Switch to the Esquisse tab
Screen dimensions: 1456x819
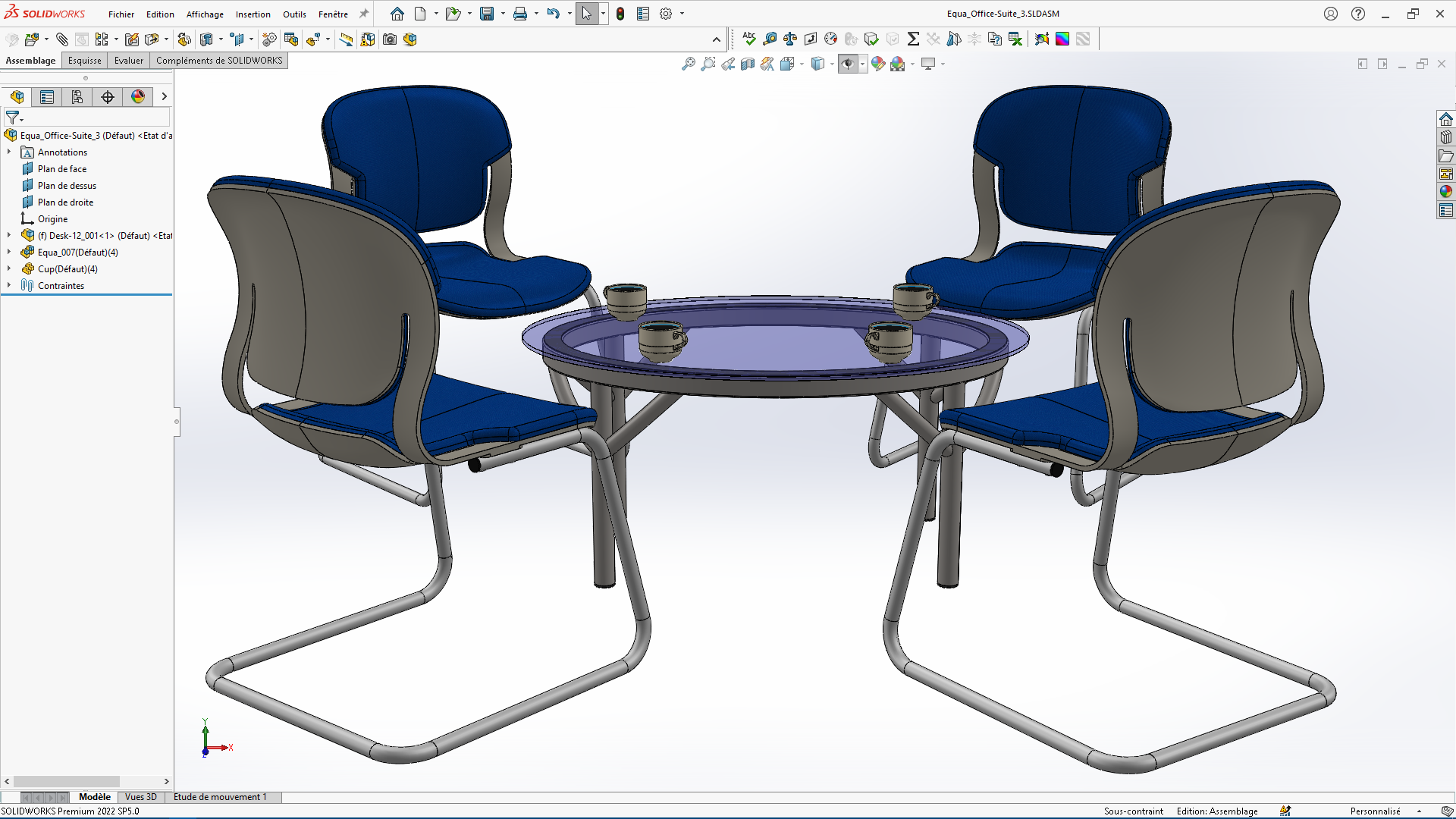84,61
